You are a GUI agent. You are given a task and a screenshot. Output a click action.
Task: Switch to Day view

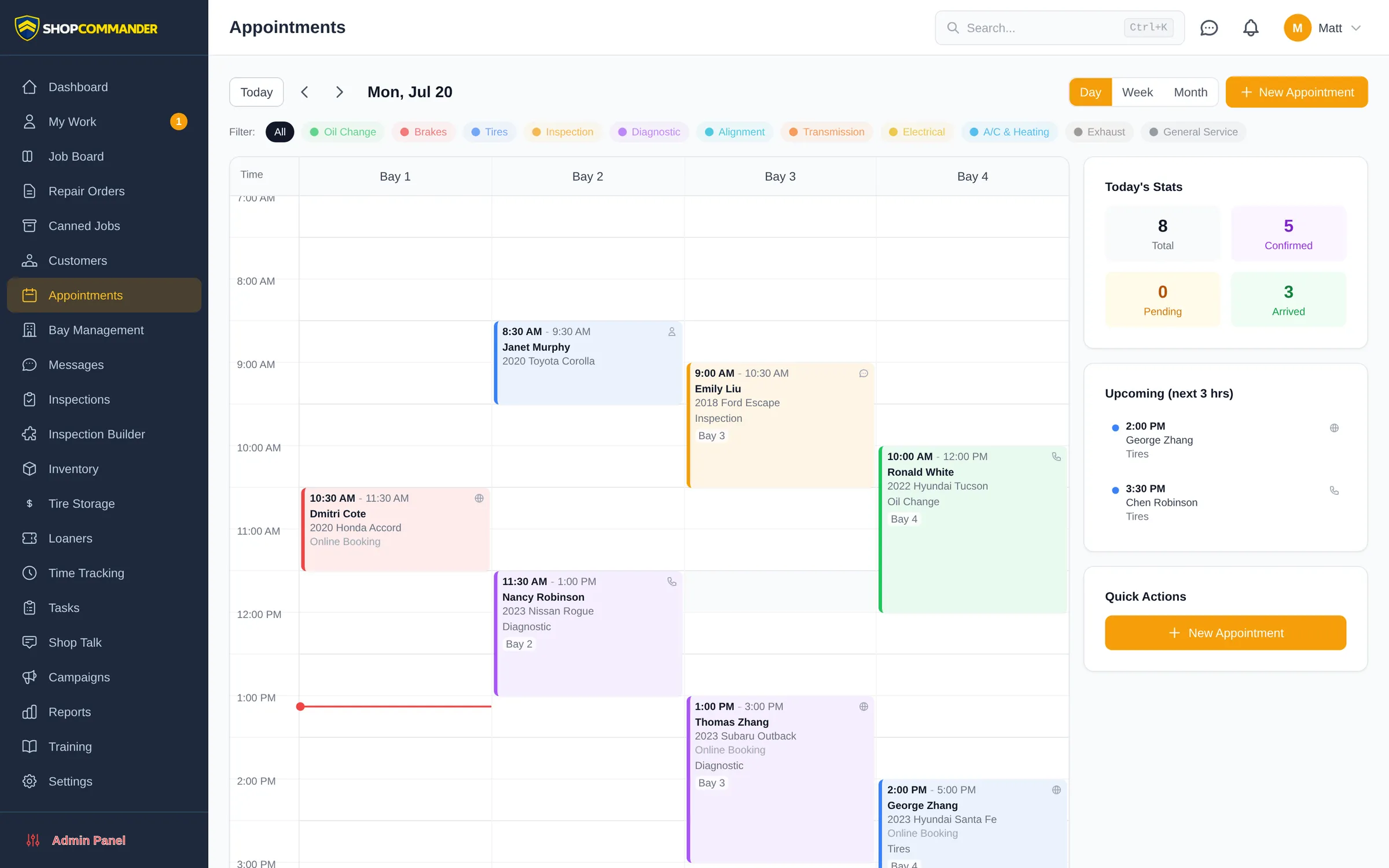1090,92
